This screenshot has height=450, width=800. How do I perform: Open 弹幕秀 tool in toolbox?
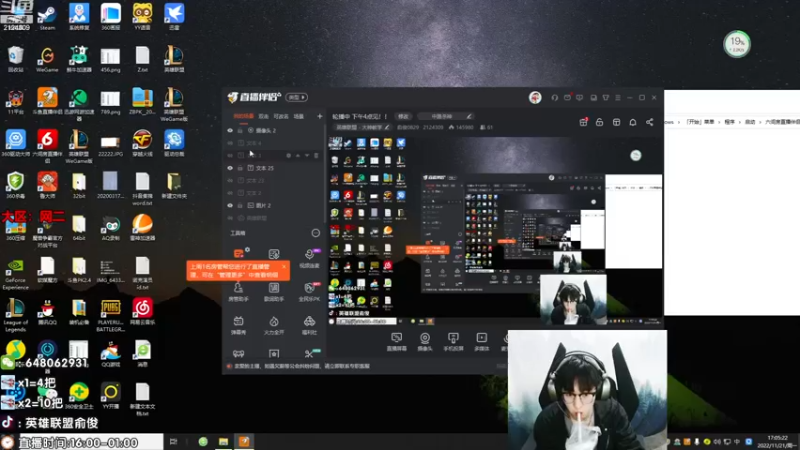pyautogui.click(x=238, y=324)
